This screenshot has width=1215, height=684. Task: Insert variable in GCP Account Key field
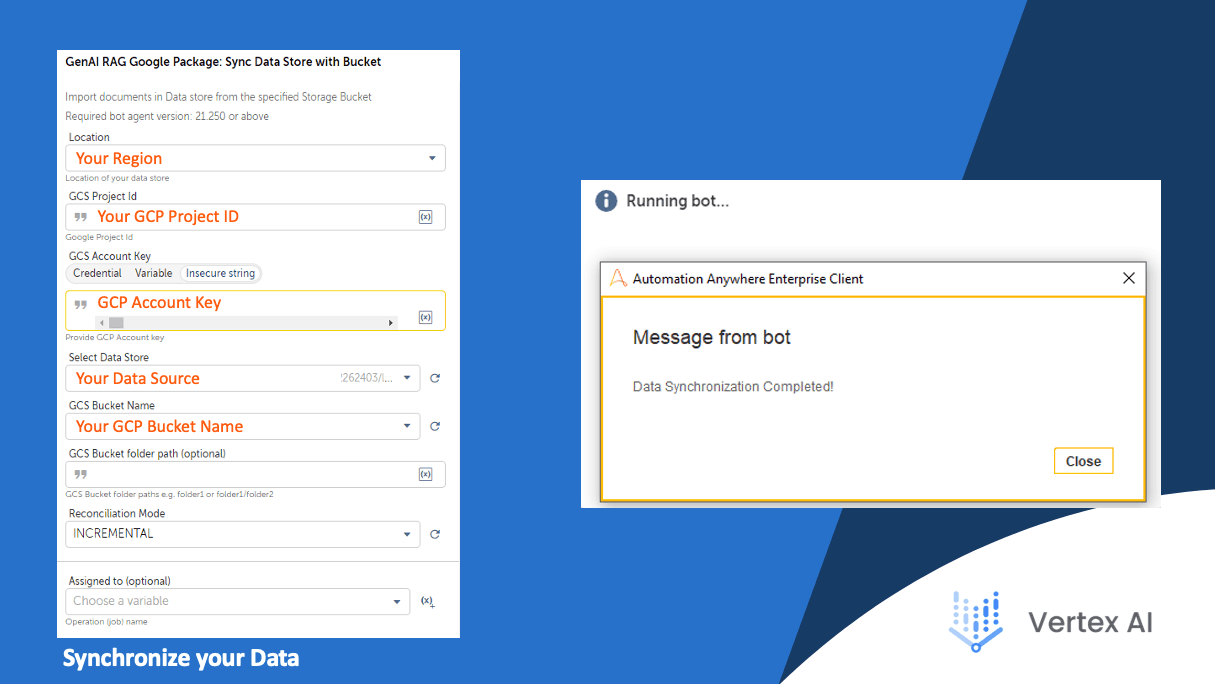click(425, 317)
